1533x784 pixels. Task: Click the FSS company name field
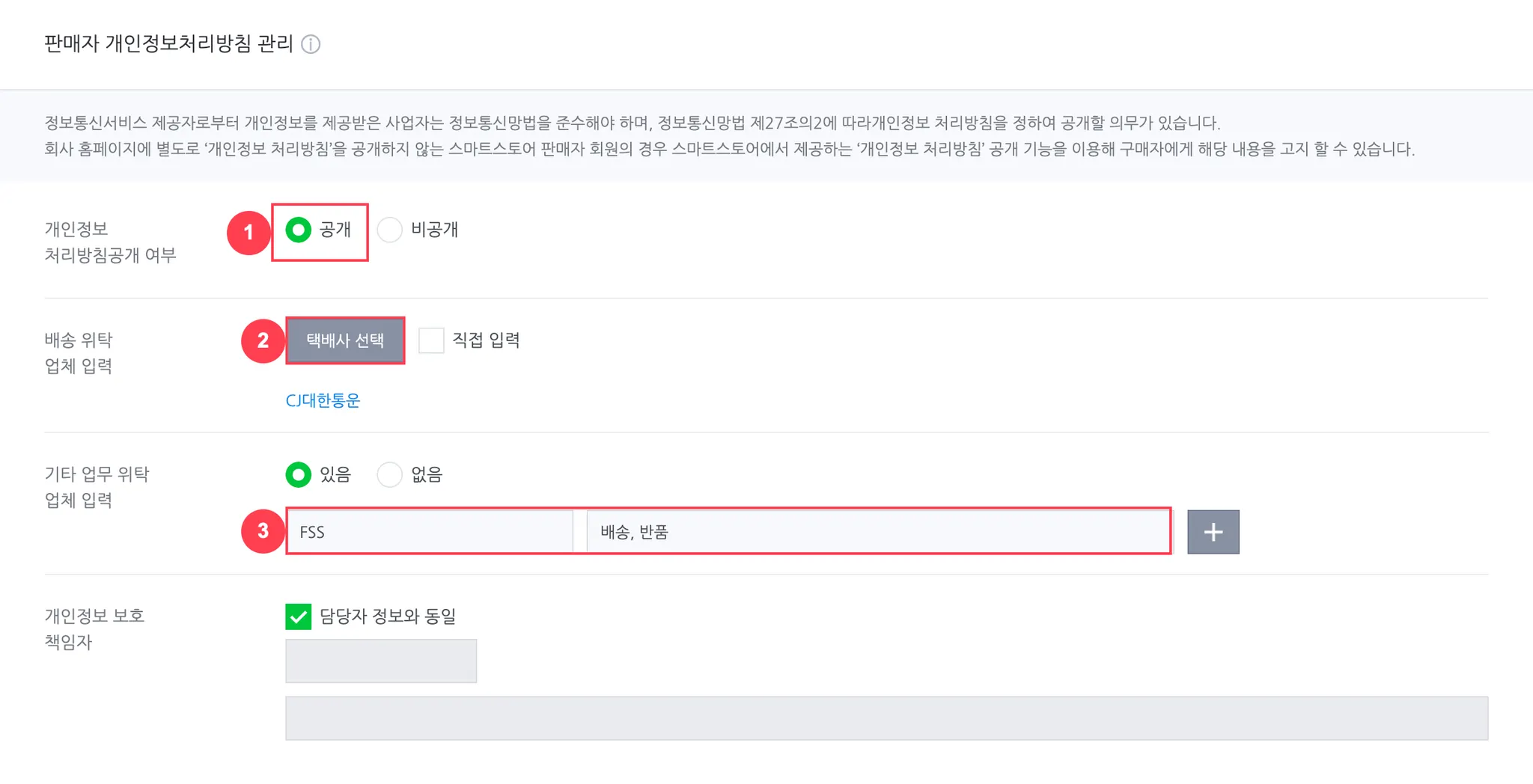tap(430, 532)
